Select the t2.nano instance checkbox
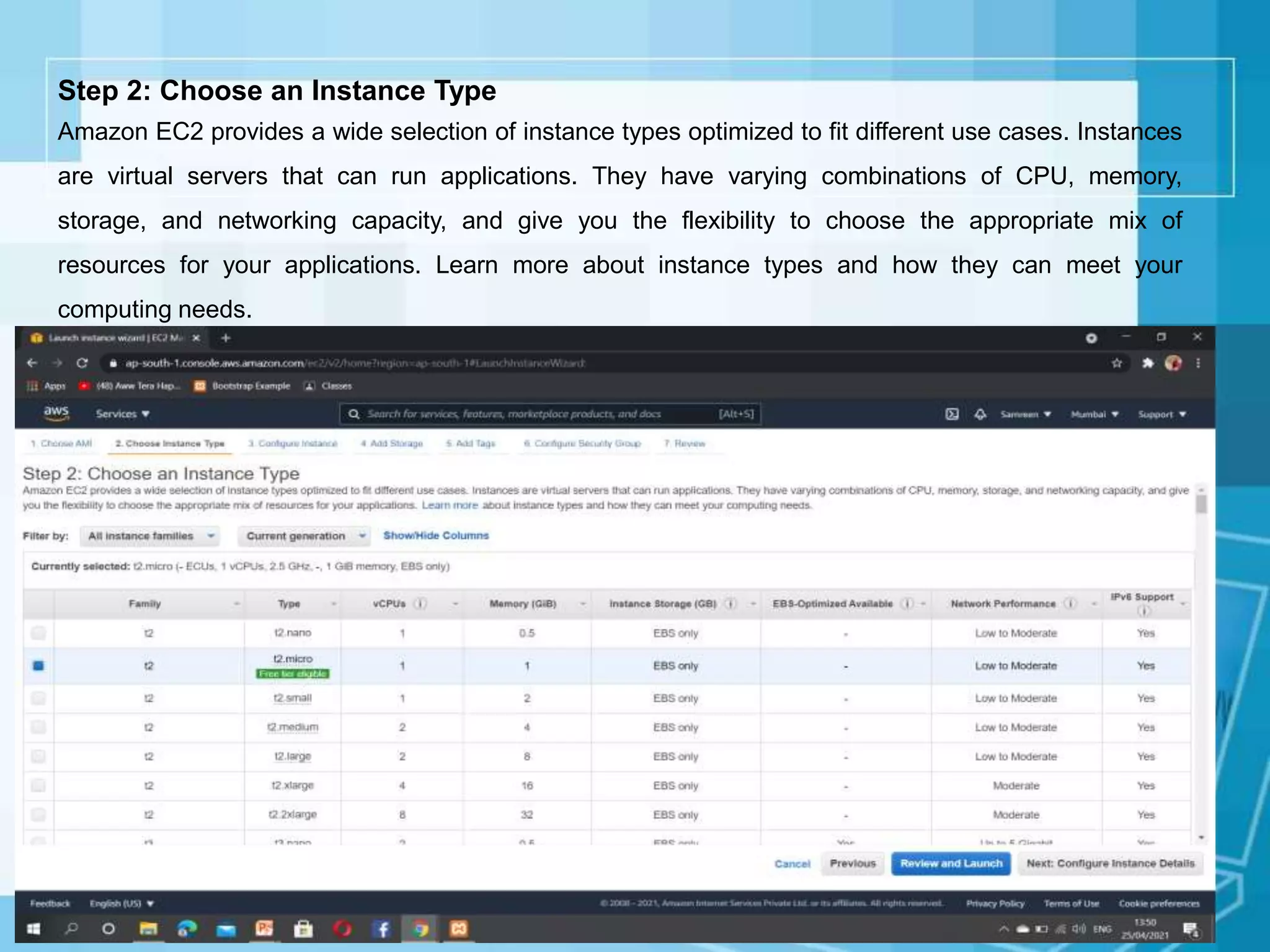The height and width of the screenshot is (952, 1270). click(x=38, y=633)
